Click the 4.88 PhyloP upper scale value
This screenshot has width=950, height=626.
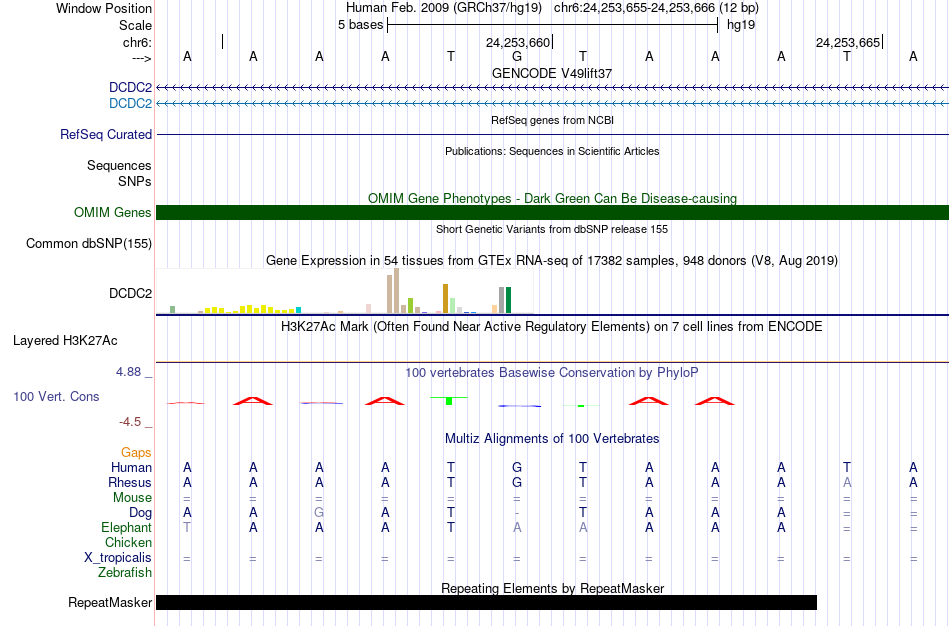pyautogui.click(x=128, y=372)
